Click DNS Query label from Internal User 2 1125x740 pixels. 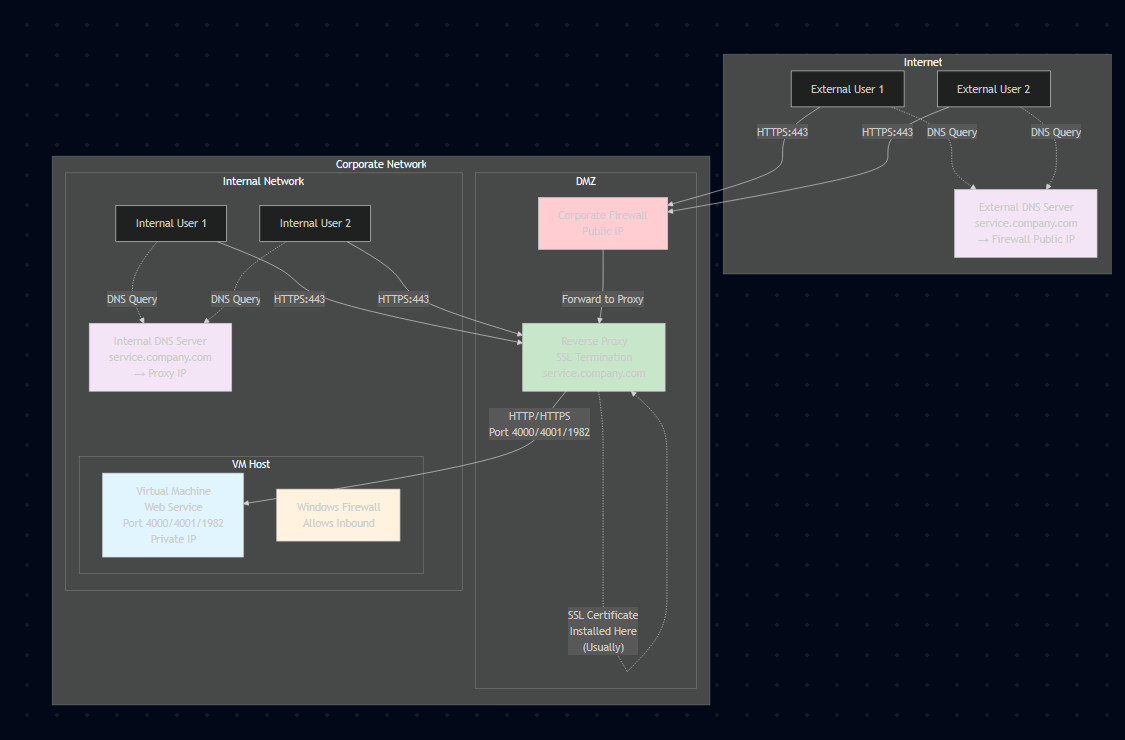click(x=235, y=299)
